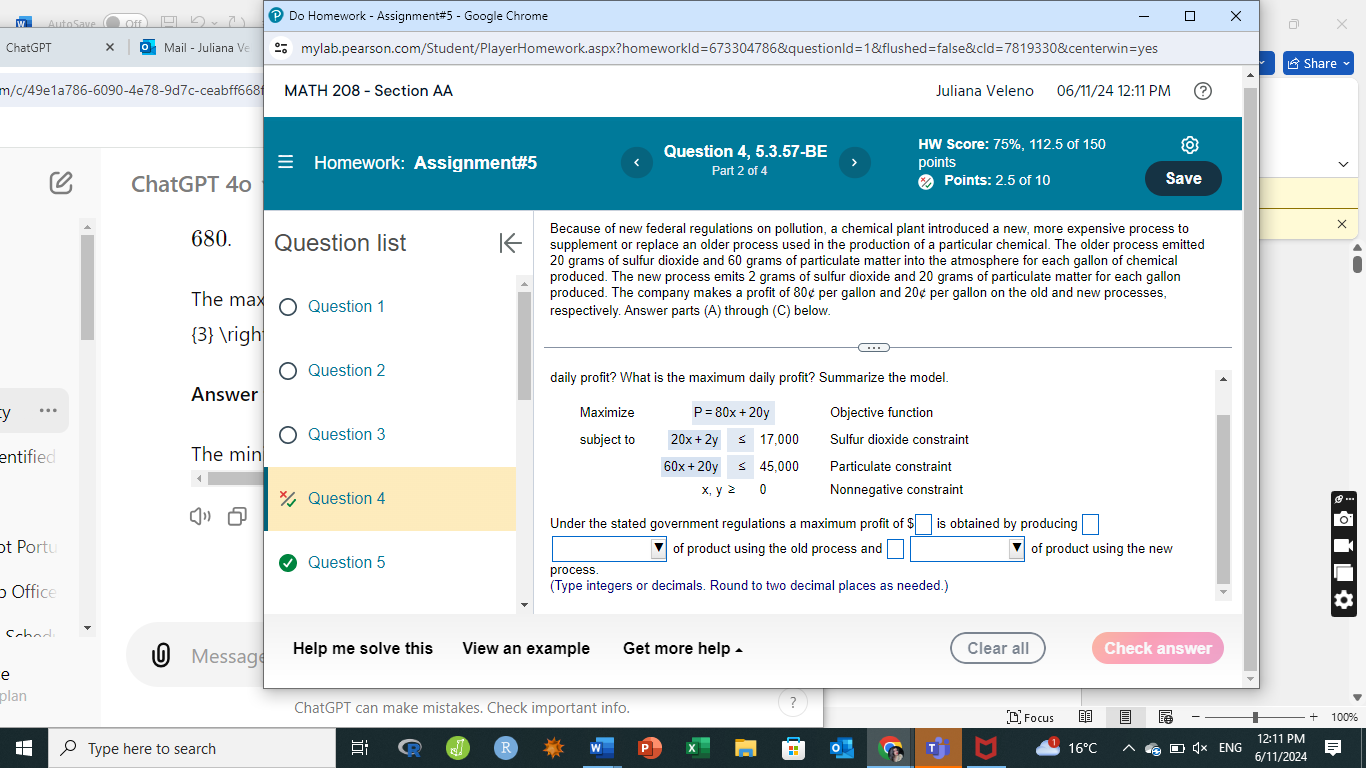This screenshot has width=1366, height=768.
Task: Start a video recording from the side capture toolbar
Action: [1343, 545]
